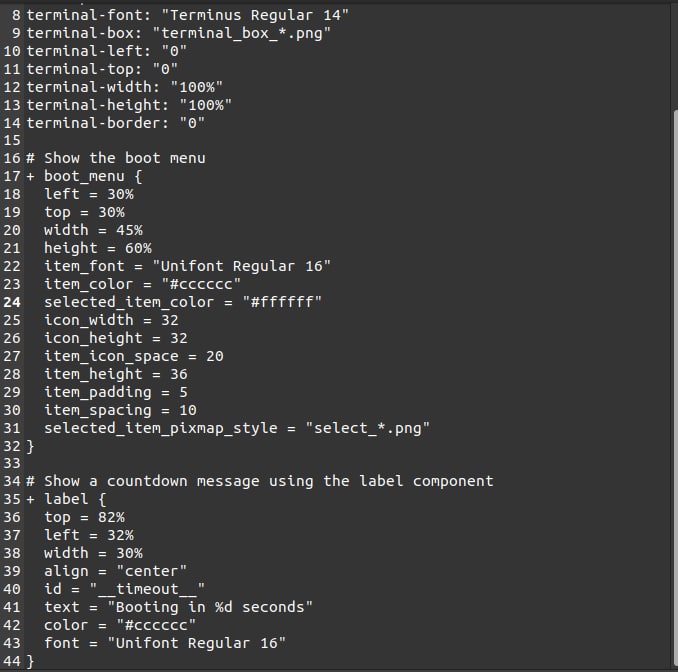The image size is (678, 672).
Task: Click line number 24 in the gutter
Action: [x=12, y=302]
